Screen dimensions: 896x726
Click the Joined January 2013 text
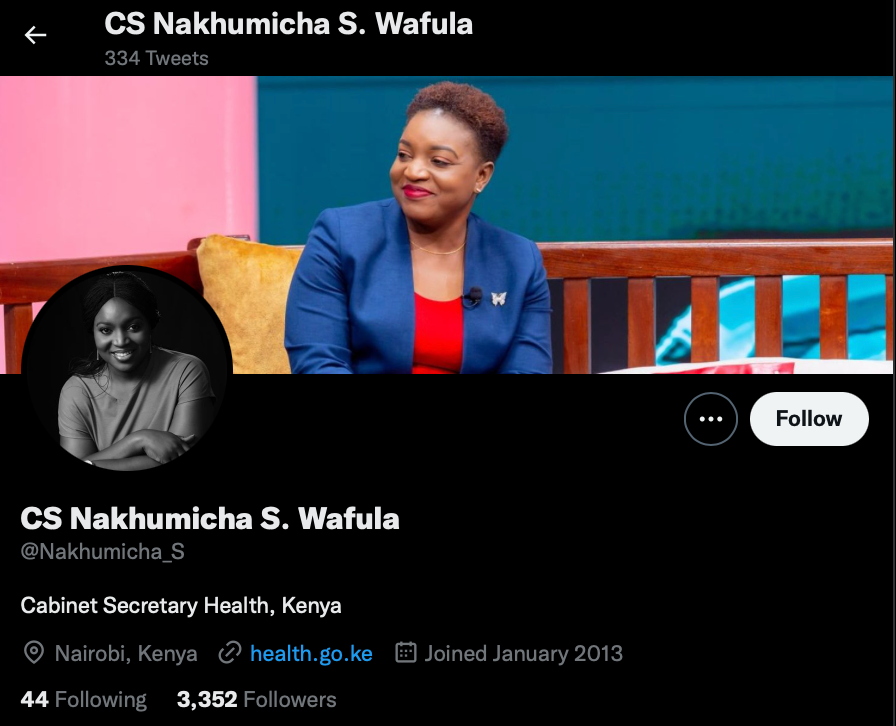tap(523, 653)
